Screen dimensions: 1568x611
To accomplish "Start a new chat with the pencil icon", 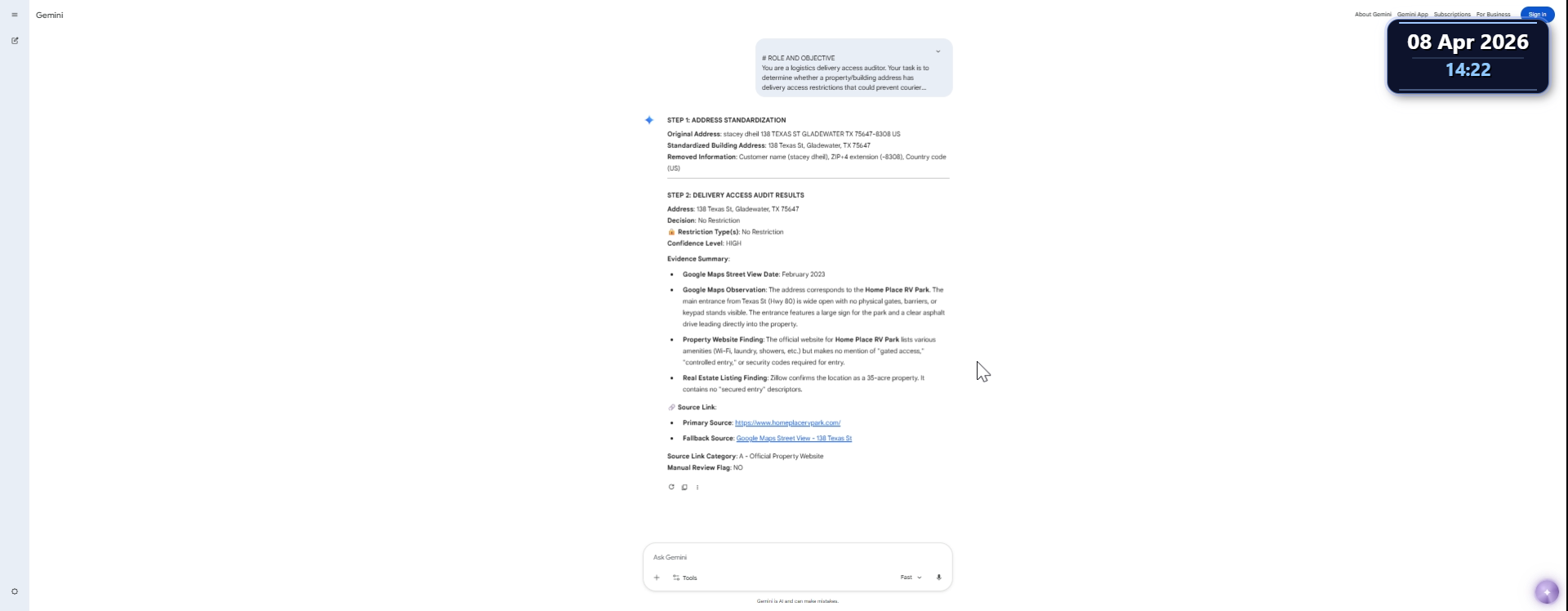I will [15, 40].
